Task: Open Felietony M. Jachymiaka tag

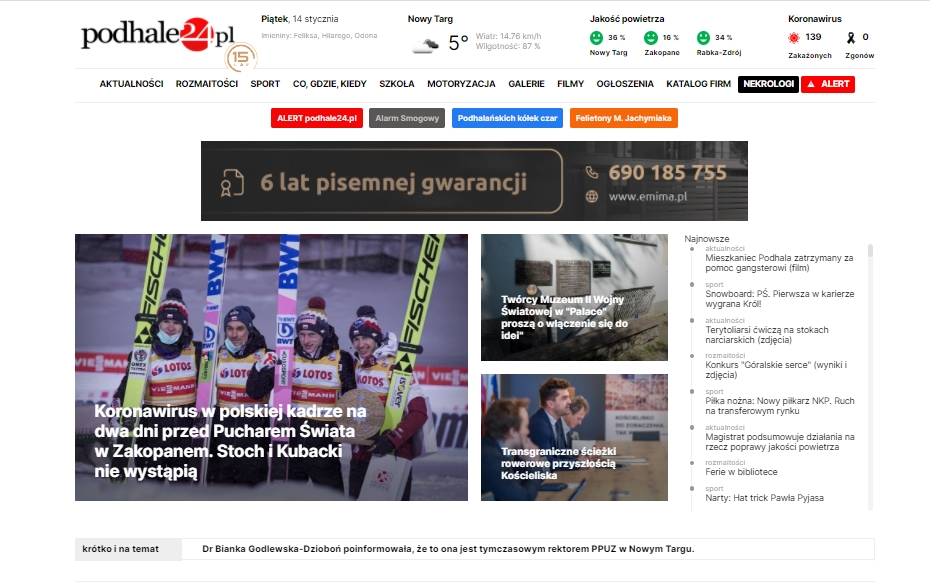Action: 623,118
